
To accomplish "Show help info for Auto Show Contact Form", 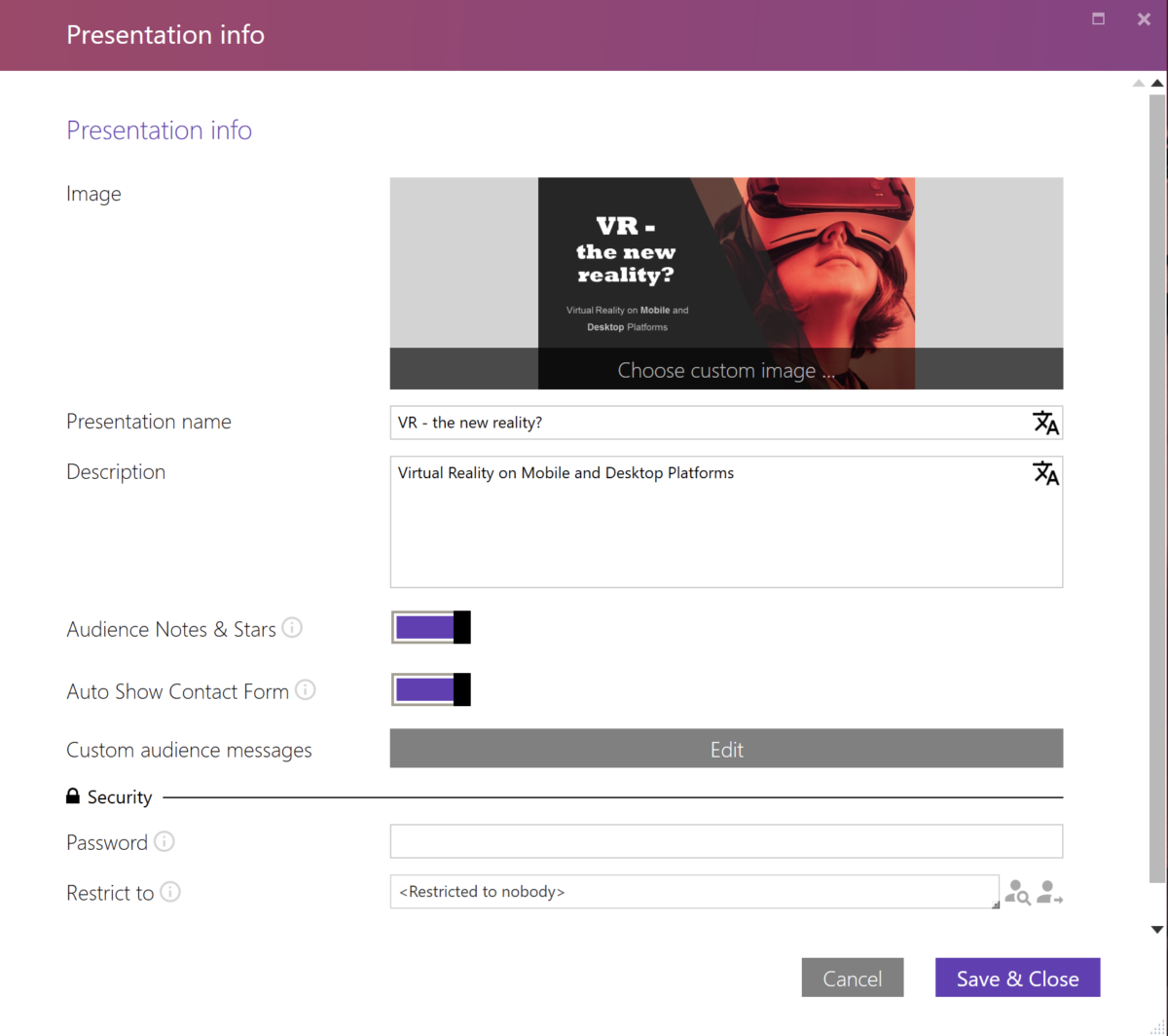I will tap(305, 690).
